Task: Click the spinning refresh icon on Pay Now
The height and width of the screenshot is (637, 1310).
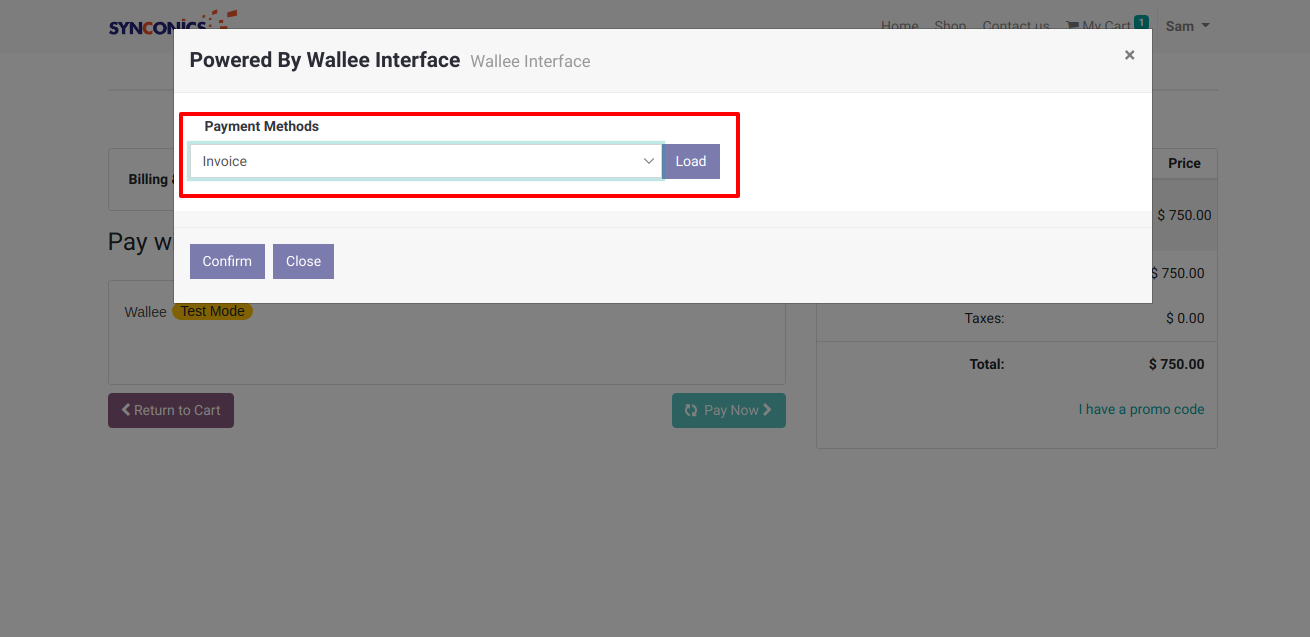Action: (691, 410)
